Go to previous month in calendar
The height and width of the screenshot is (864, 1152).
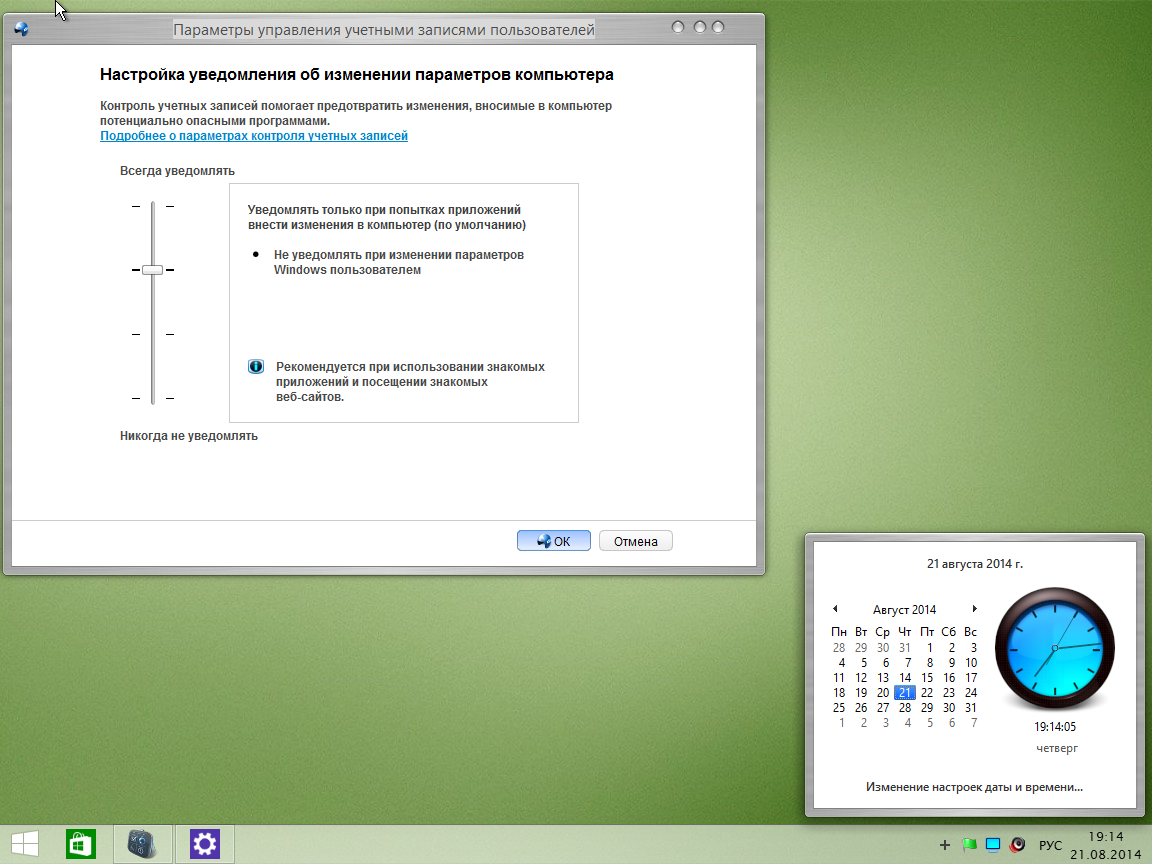pos(835,609)
